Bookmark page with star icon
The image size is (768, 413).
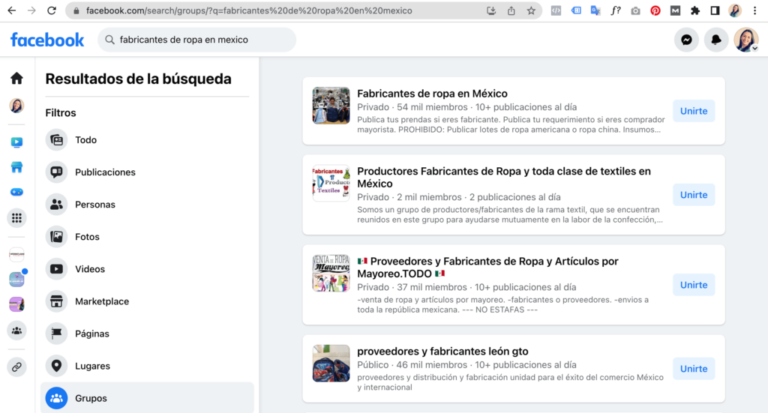[x=531, y=10]
